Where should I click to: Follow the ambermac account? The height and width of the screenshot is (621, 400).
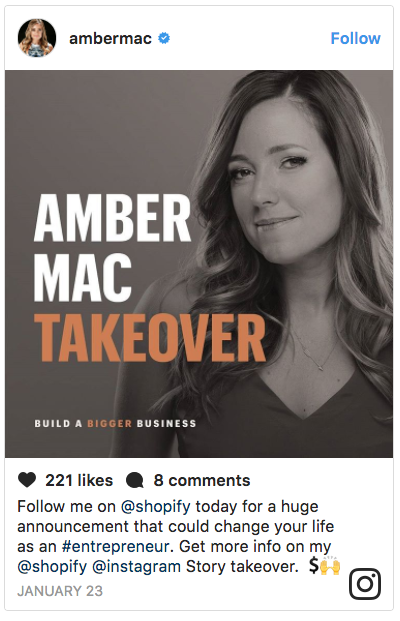point(355,38)
